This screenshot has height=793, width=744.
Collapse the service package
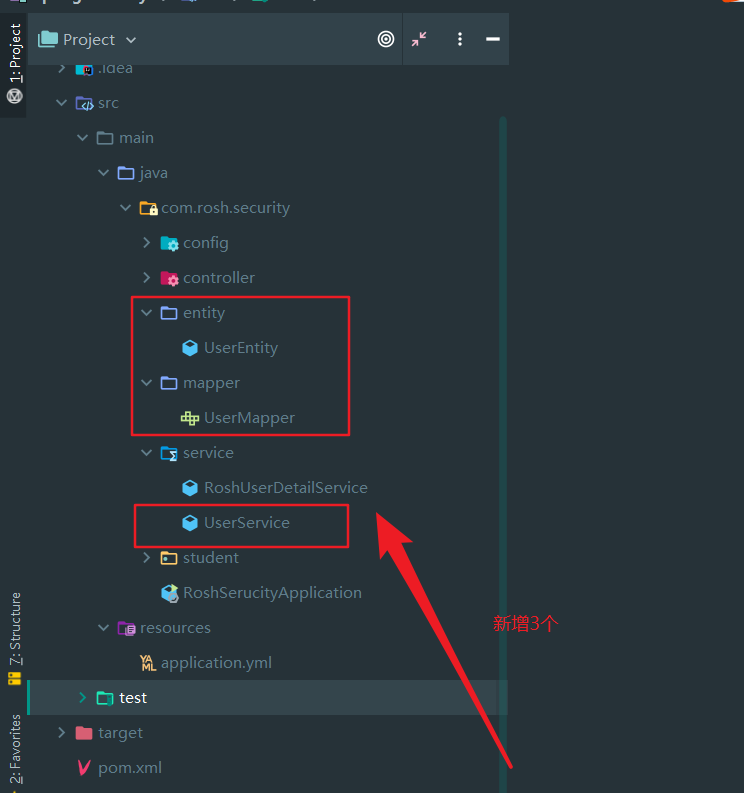coord(147,453)
